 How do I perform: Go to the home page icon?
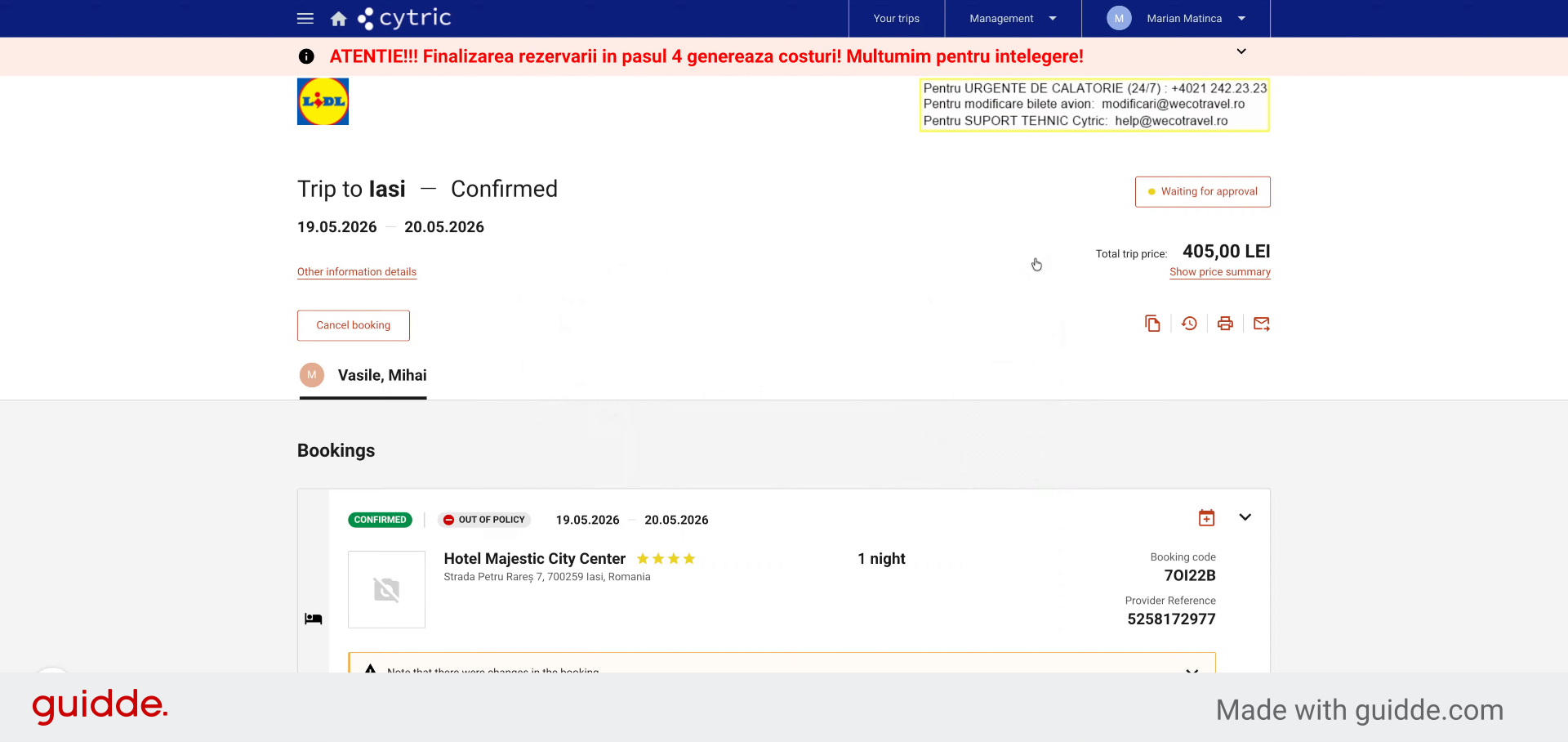[x=338, y=19]
